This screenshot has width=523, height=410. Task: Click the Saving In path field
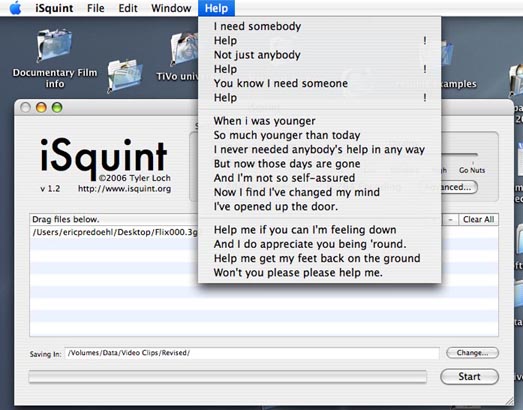pos(252,353)
